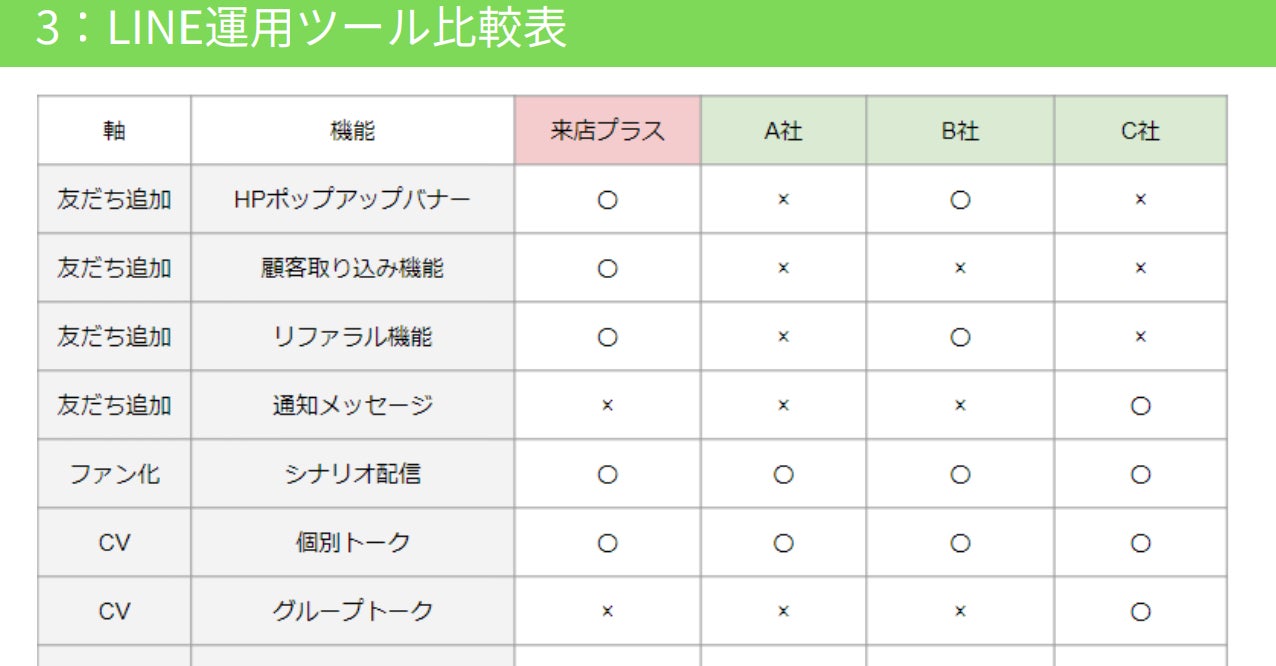Click the circle mark for A社 in シナリオ配信 row
The height and width of the screenshot is (666, 1276).
pos(783,475)
